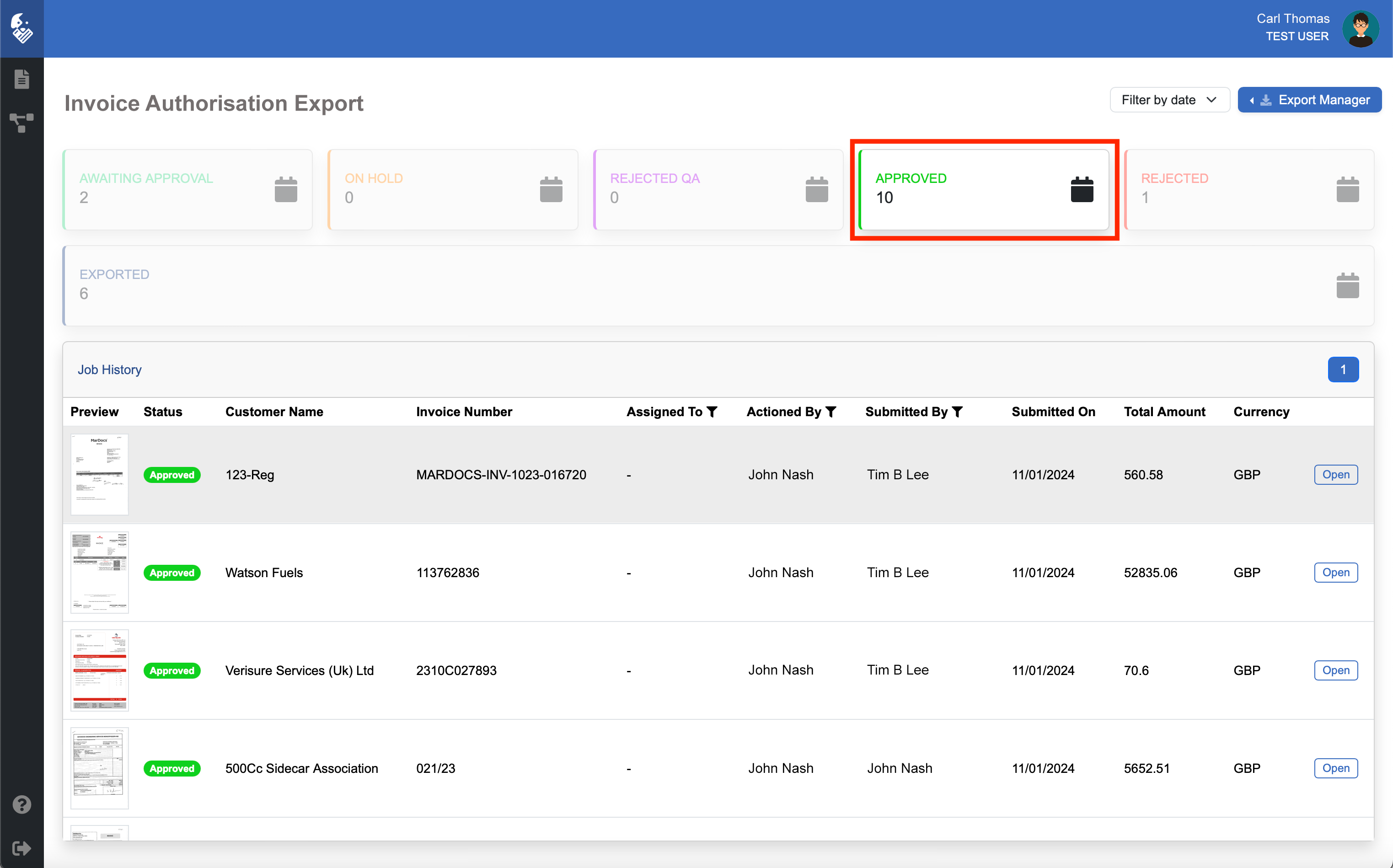Click the Export Manager button

1309,100
